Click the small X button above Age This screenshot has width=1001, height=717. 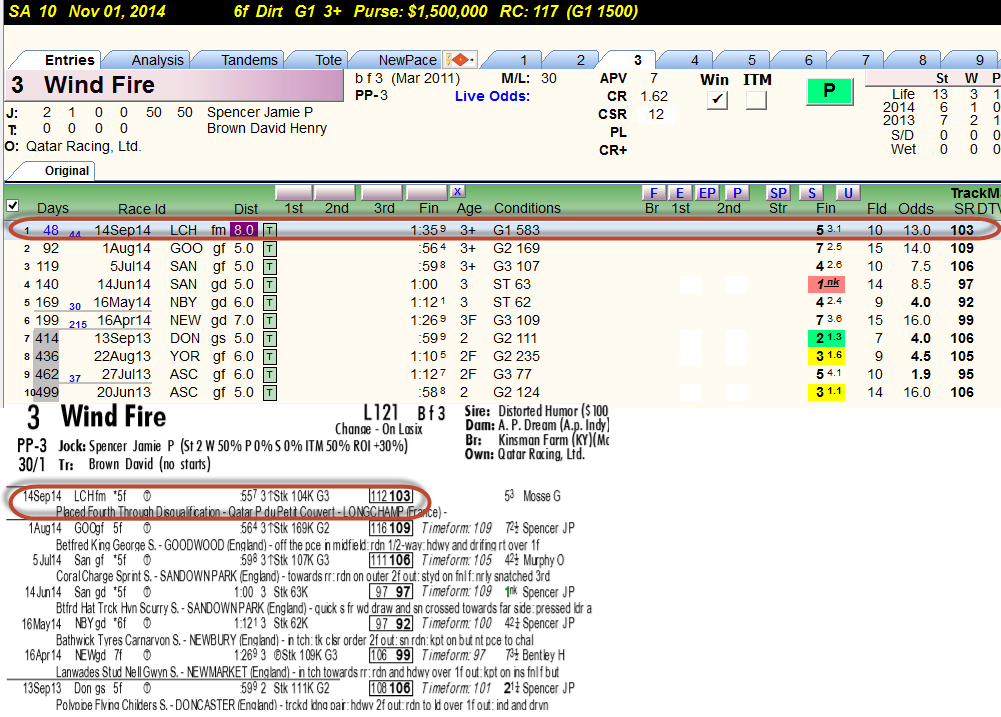click(x=457, y=192)
